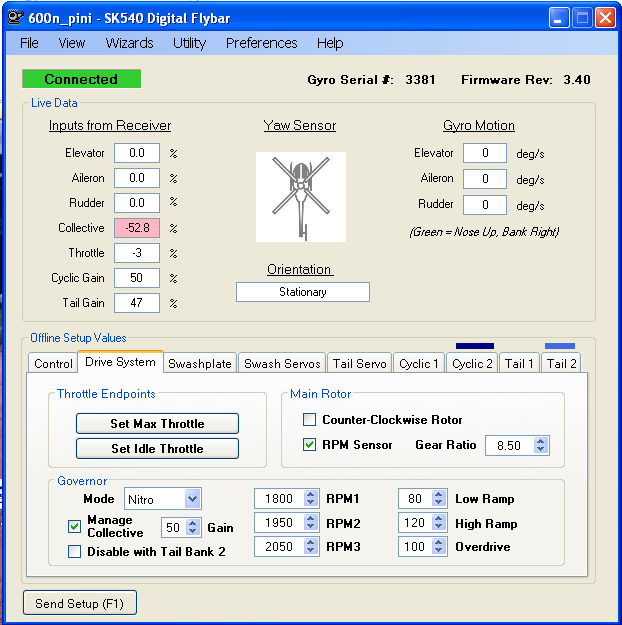Click the governor Gain field showing 50

[174, 527]
